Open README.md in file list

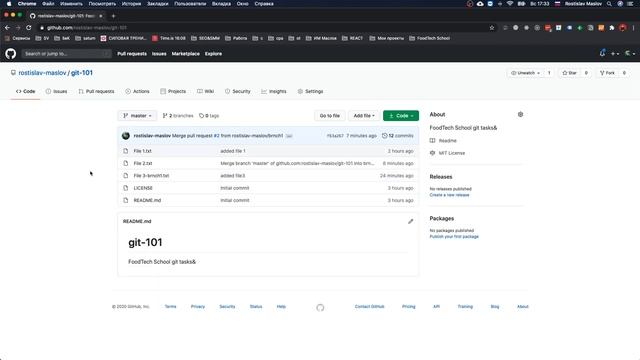point(147,200)
